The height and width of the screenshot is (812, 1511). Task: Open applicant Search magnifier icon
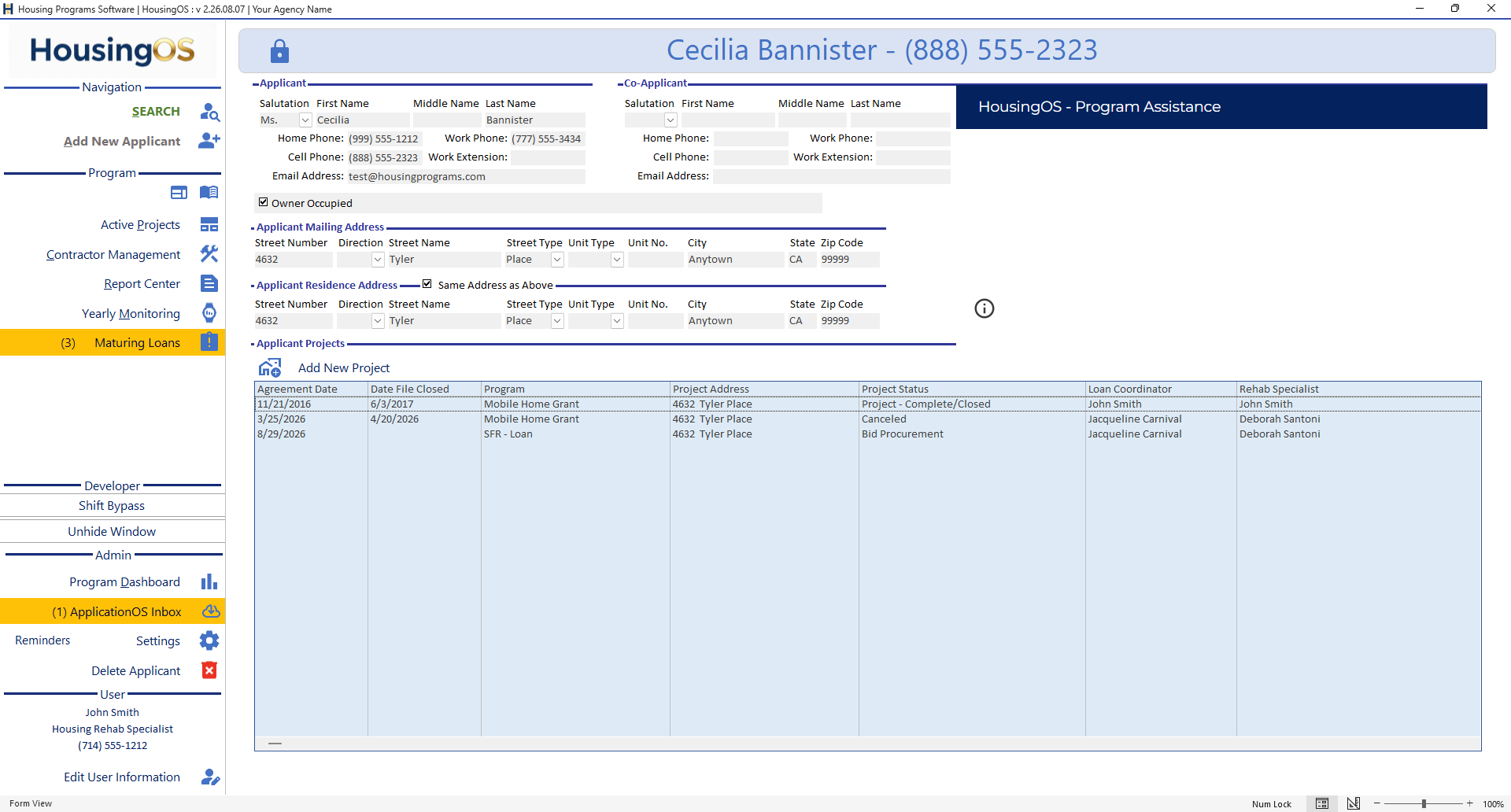coord(209,112)
